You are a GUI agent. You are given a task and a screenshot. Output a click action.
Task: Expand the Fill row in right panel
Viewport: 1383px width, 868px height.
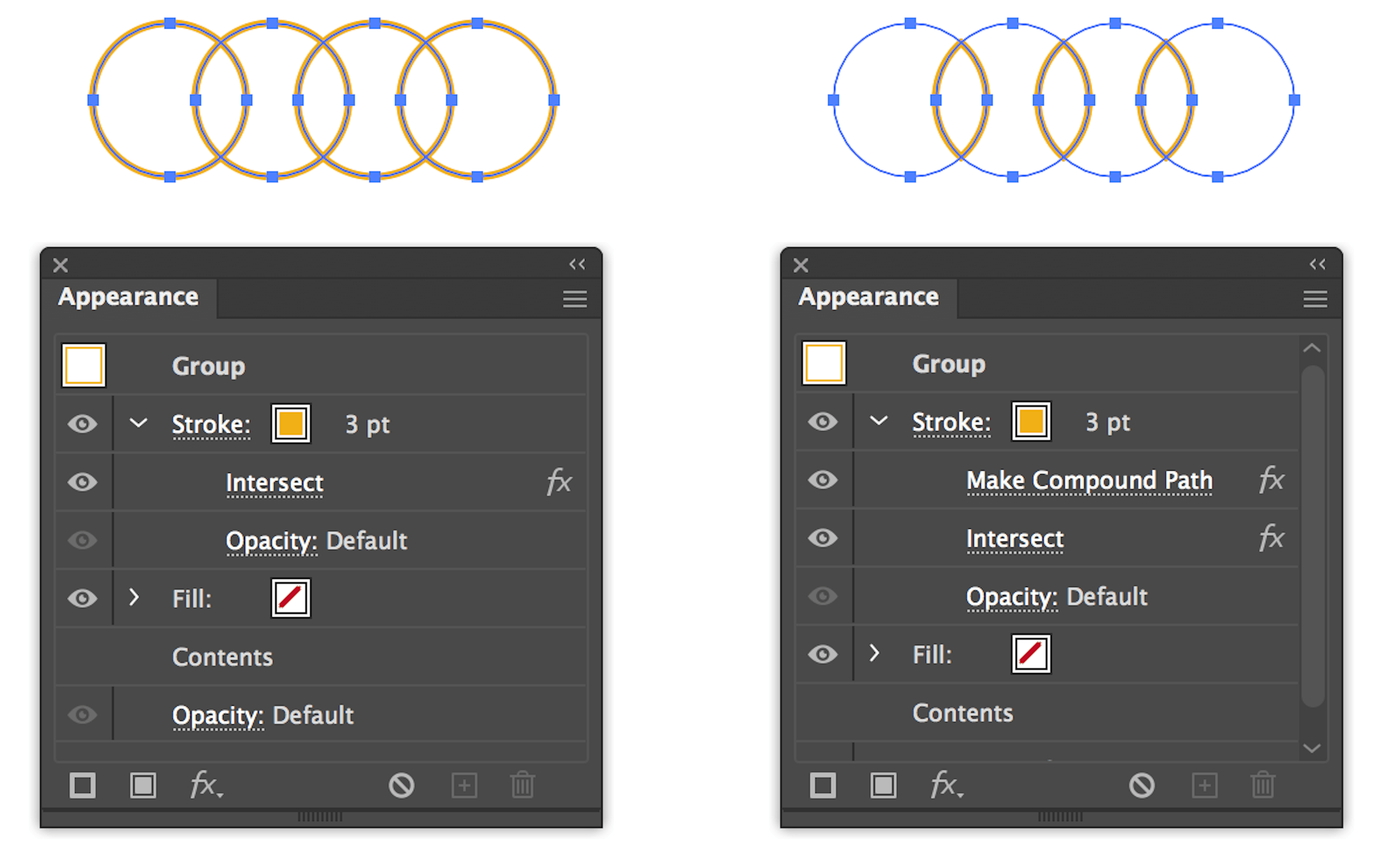coord(874,653)
